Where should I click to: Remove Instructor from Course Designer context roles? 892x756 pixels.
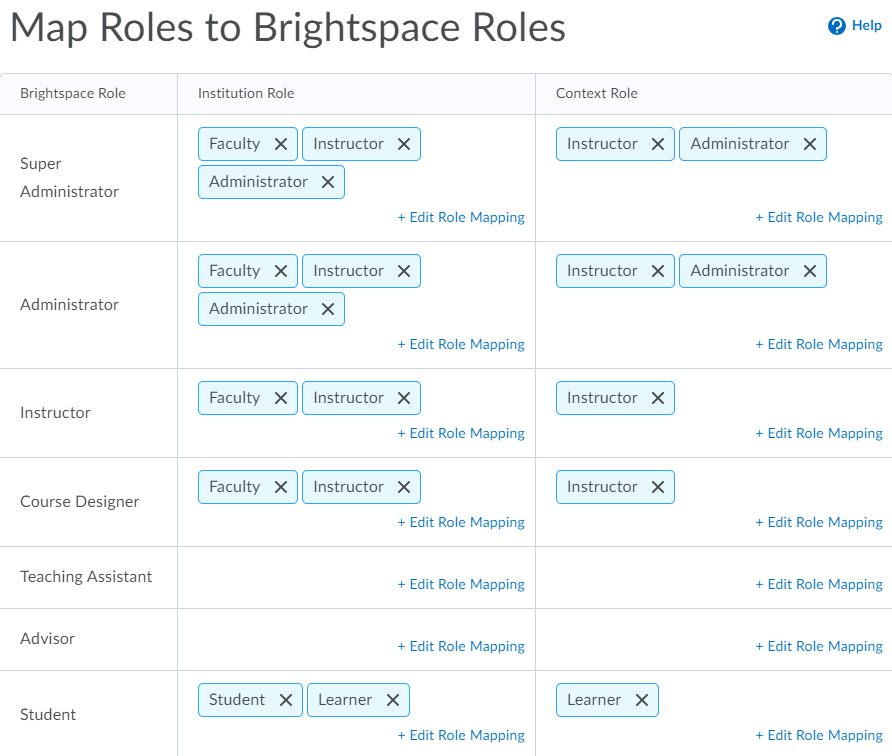tap(658, 487)
